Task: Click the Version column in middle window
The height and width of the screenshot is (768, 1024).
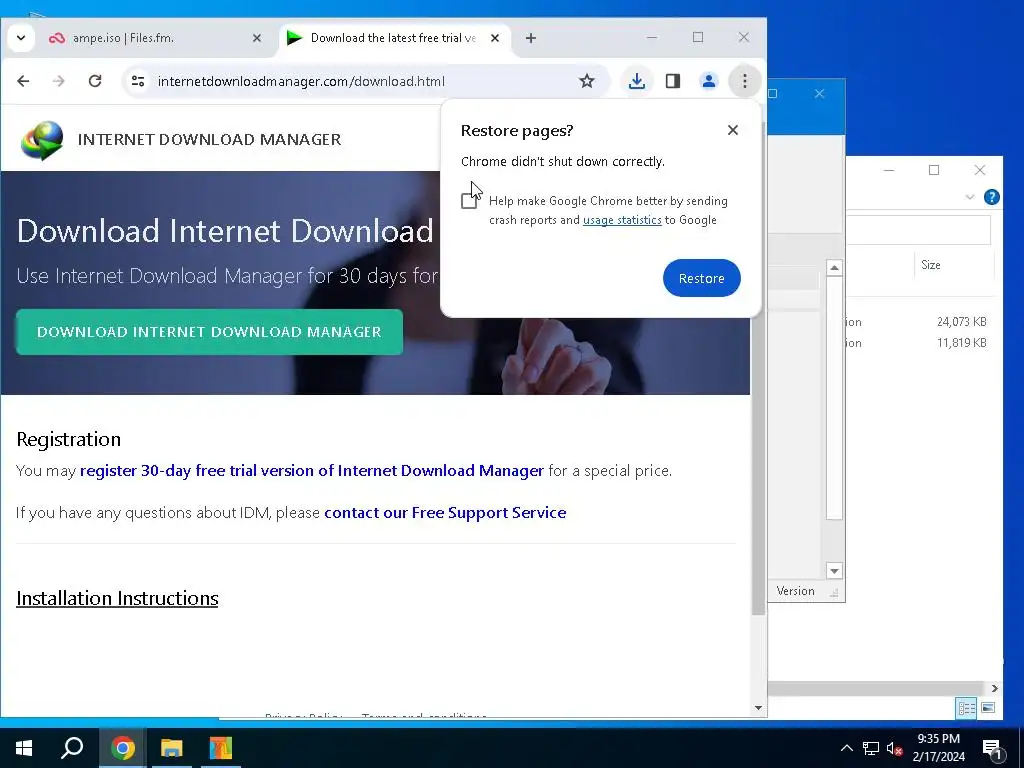Action: pos(795,591)
